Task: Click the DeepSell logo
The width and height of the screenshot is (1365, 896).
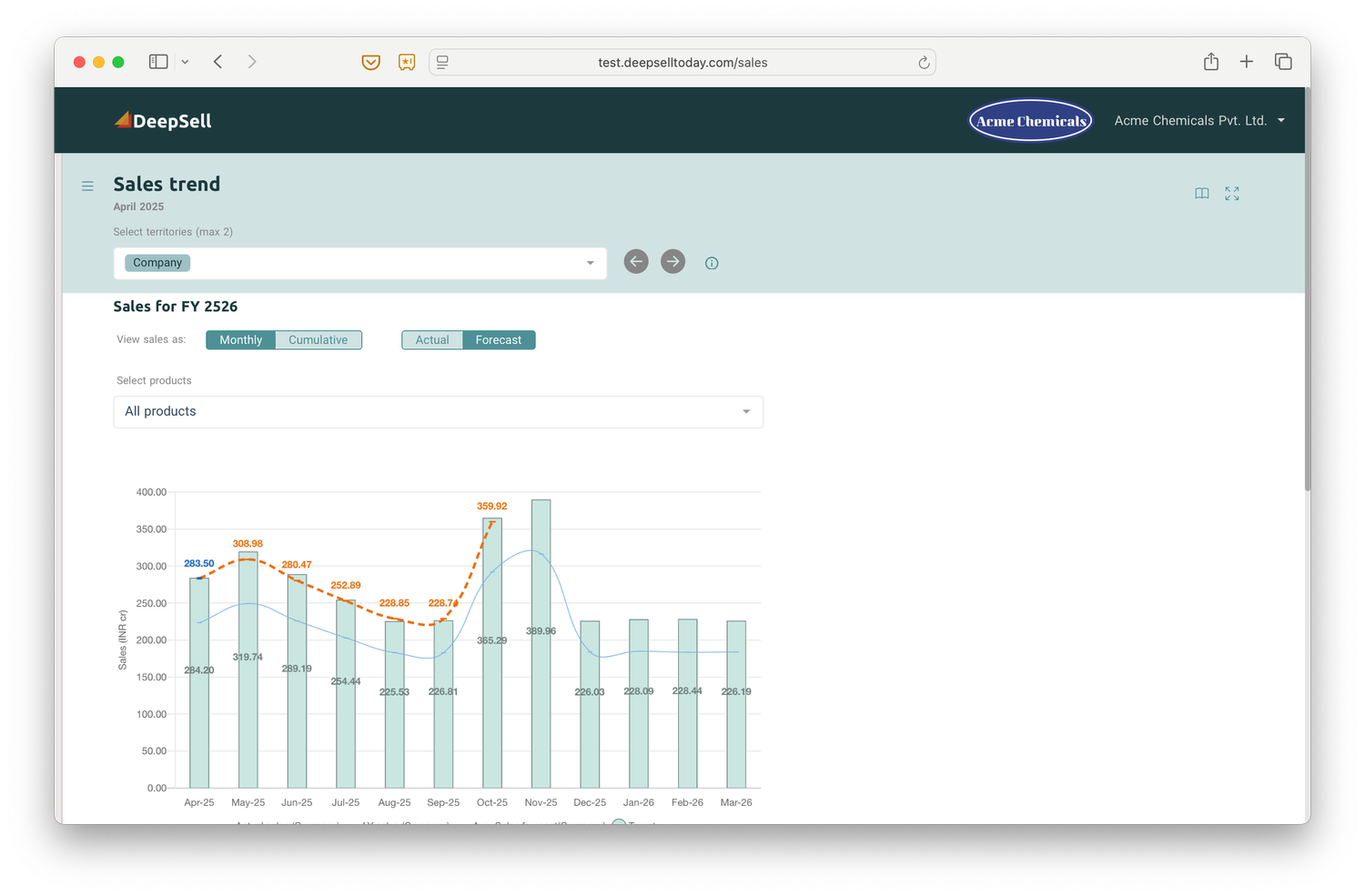Action: (x=163, y=120)
